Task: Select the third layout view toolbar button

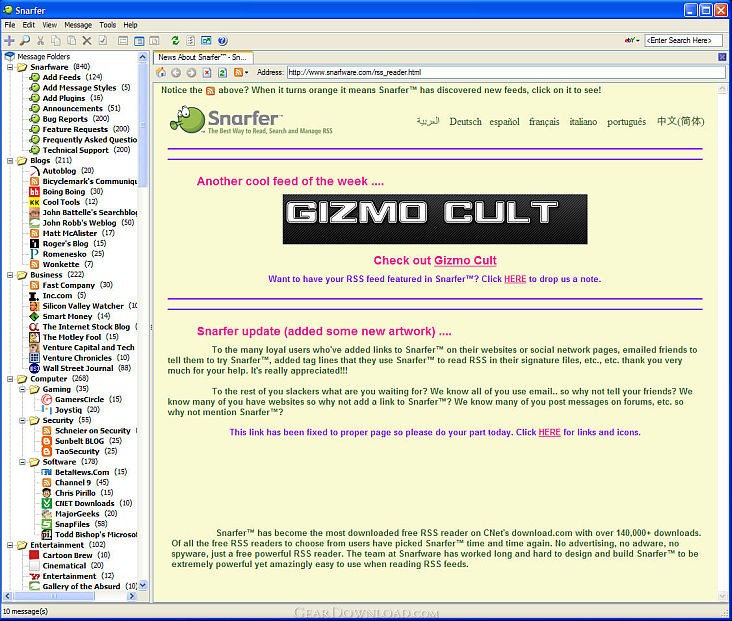Action: [154, 41]
